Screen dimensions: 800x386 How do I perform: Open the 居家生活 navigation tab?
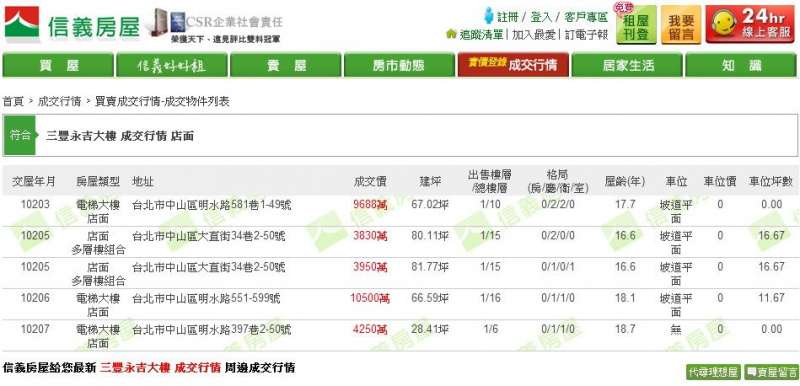[x=627, y=65]
